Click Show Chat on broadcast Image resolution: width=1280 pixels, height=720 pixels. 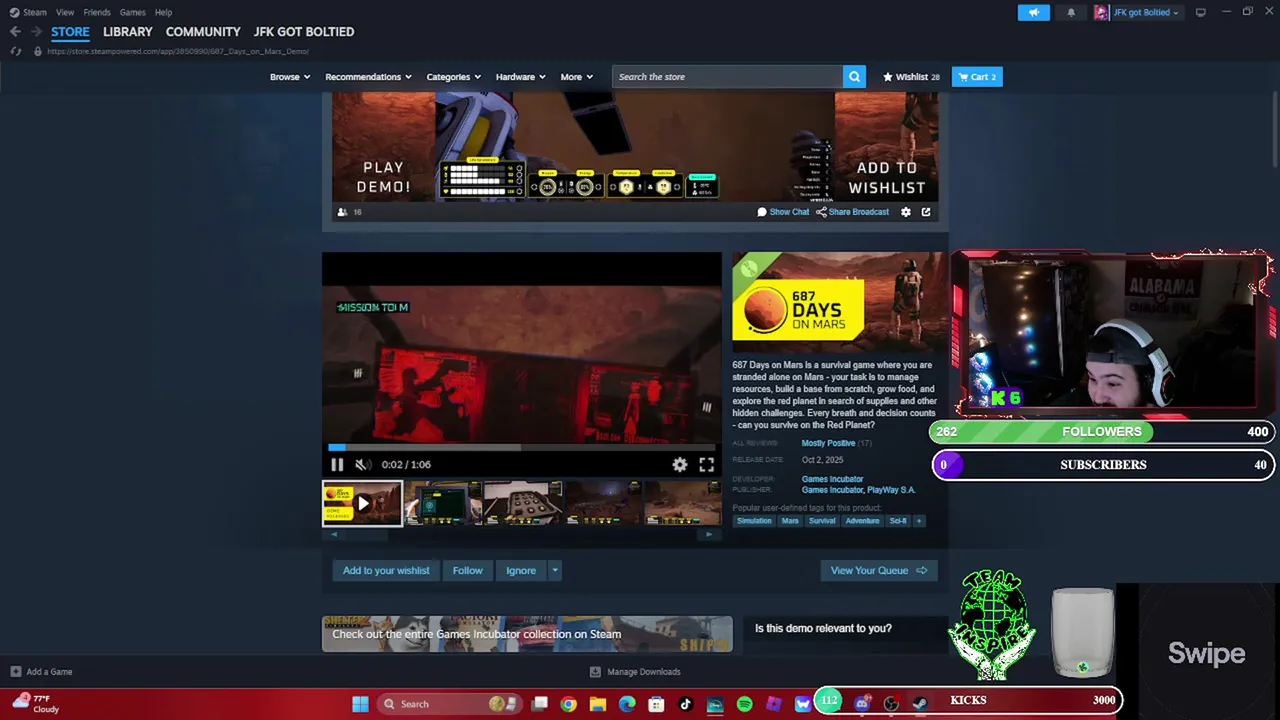(783, 212)
